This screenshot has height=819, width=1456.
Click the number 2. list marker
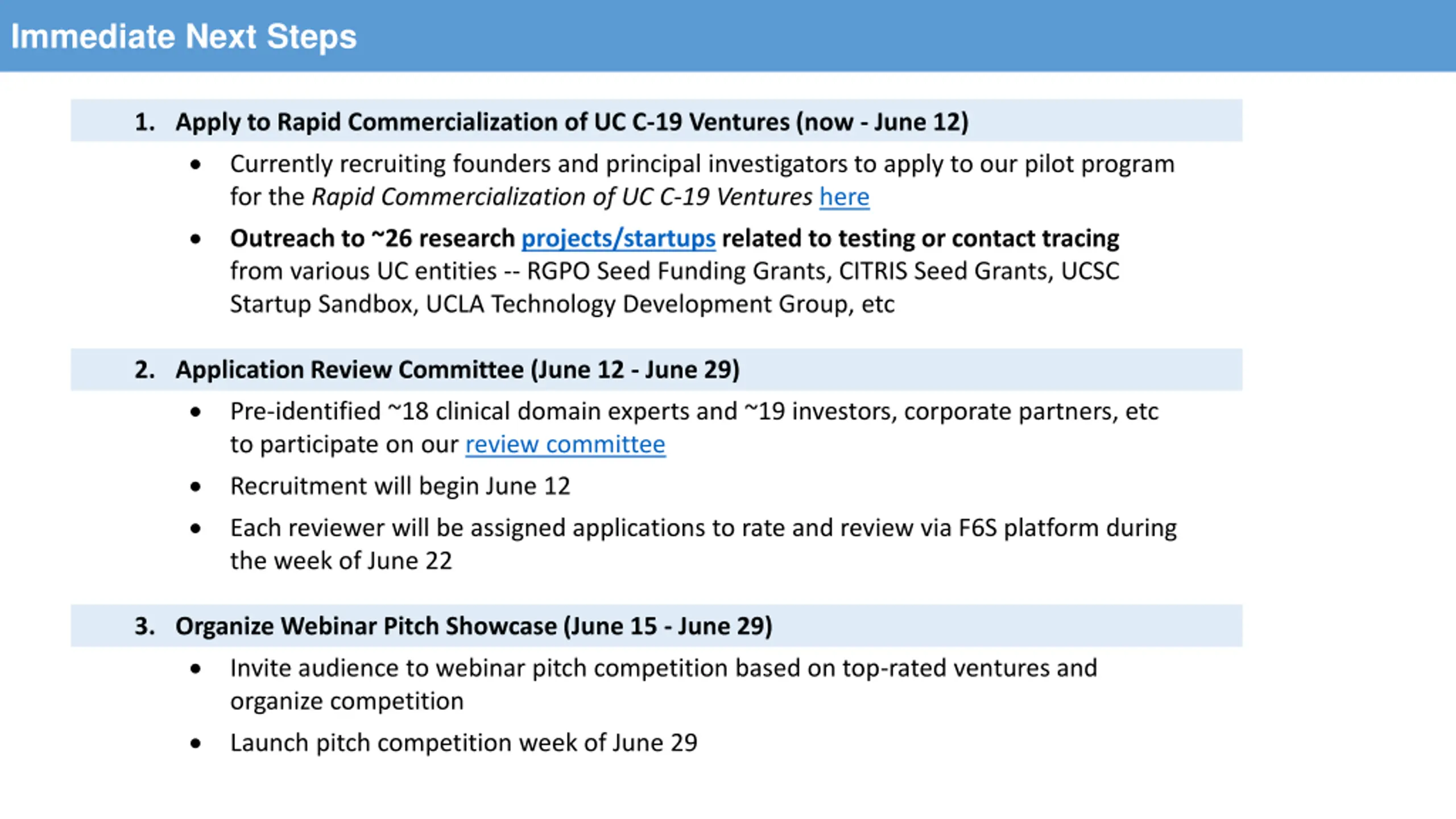tap(144, 370)
